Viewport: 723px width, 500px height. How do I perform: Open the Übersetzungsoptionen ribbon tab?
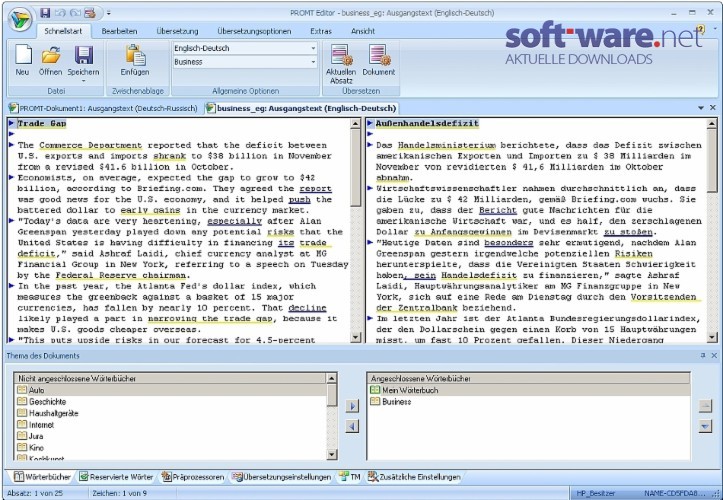[x=254, y=31]
